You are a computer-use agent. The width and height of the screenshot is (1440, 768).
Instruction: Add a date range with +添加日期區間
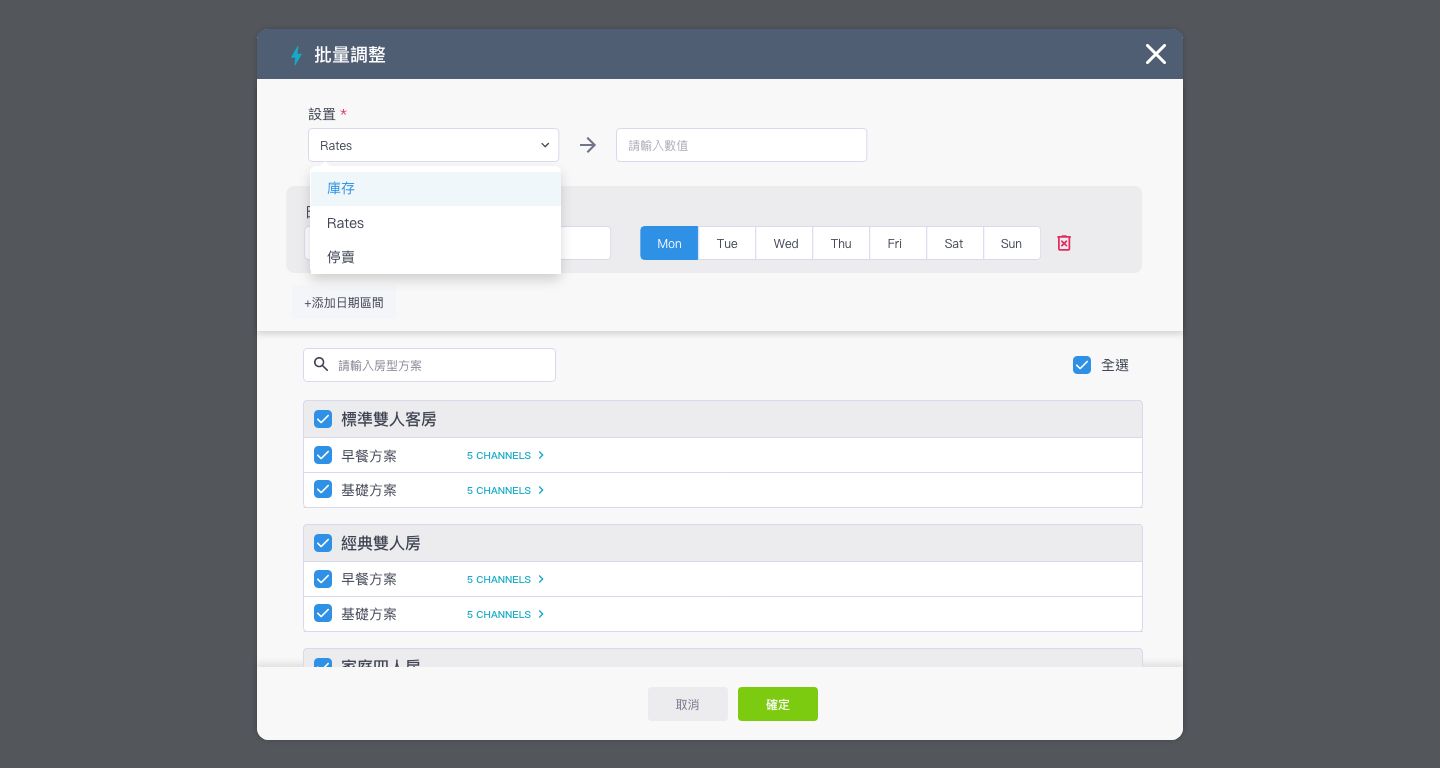(344, 302)
